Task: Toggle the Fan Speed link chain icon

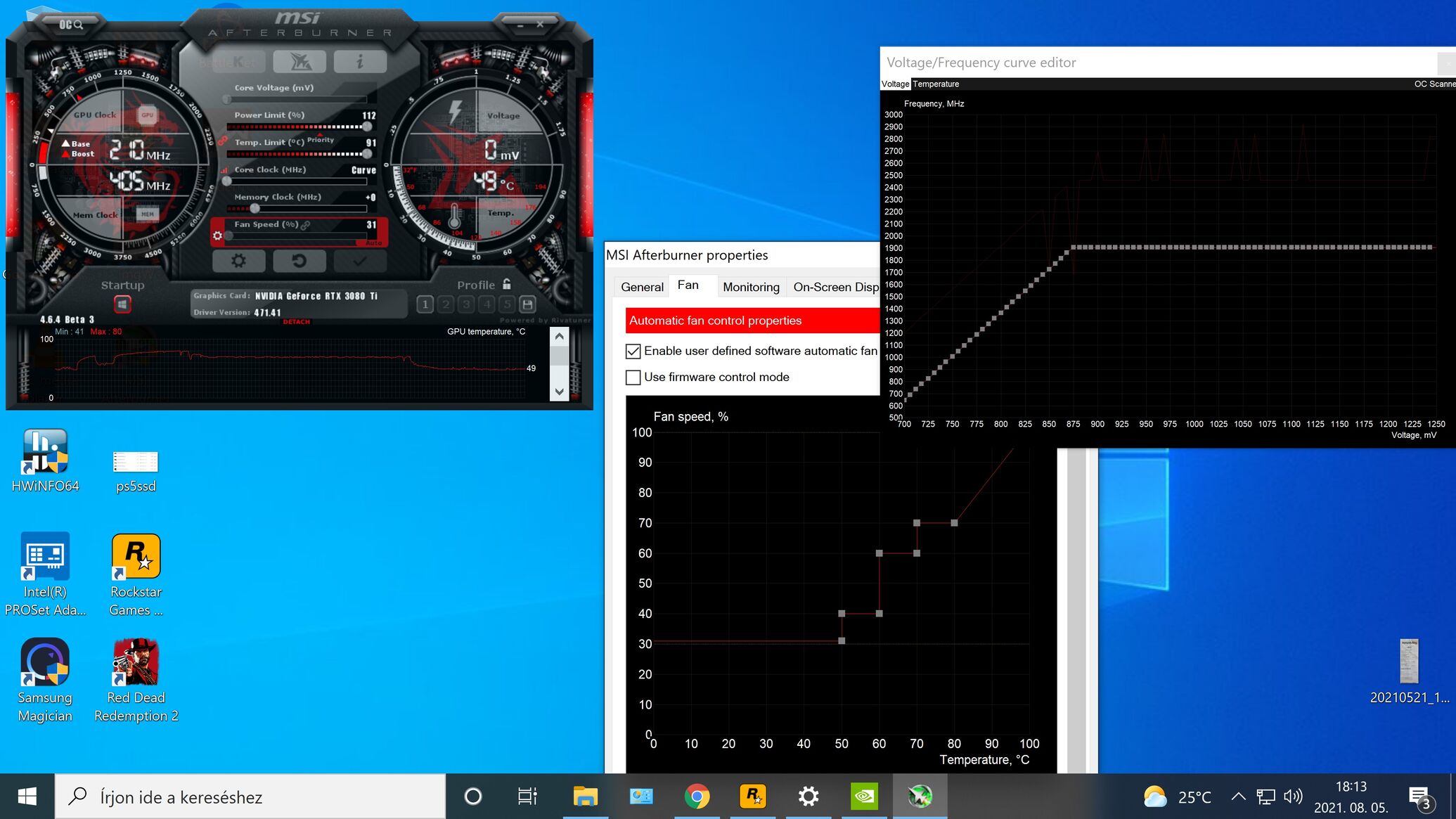Action: tap(306, 225)
